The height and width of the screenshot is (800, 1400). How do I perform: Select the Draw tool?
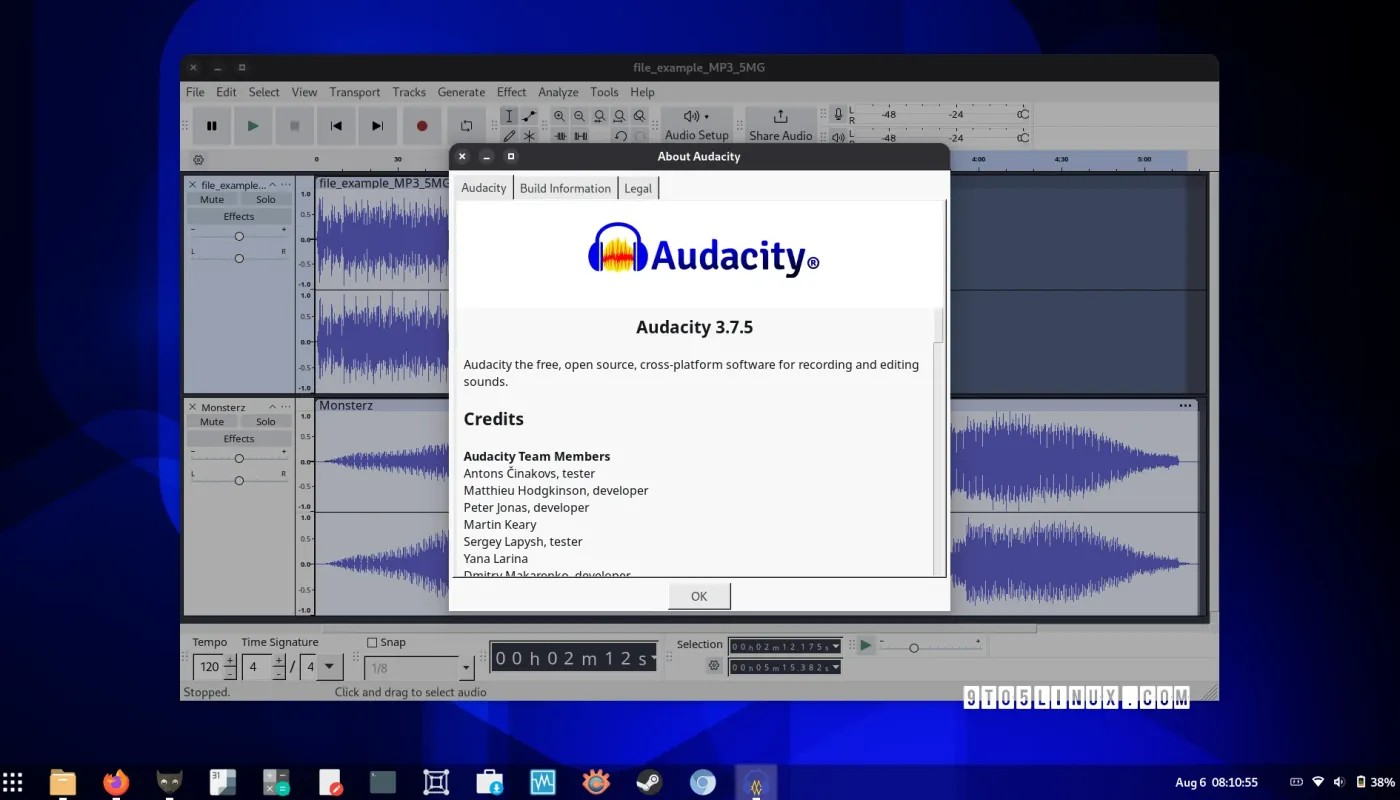point(508,135)
